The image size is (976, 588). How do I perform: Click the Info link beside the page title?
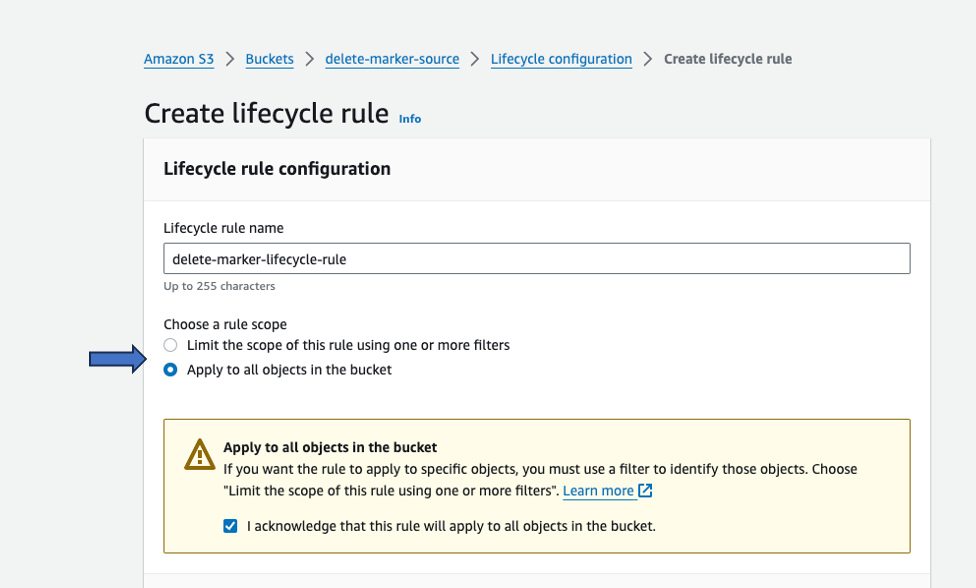(409, 118)
